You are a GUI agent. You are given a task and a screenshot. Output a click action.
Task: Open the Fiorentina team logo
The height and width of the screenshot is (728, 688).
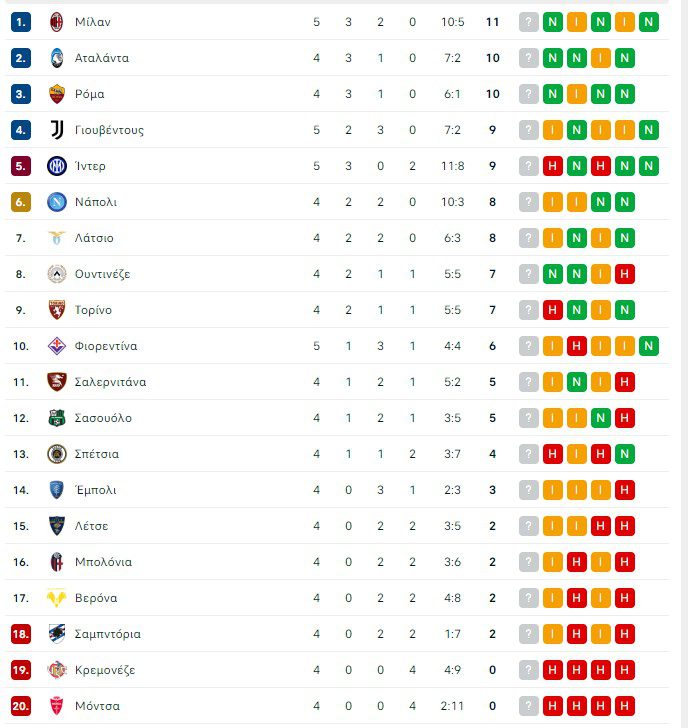[57, 346]
